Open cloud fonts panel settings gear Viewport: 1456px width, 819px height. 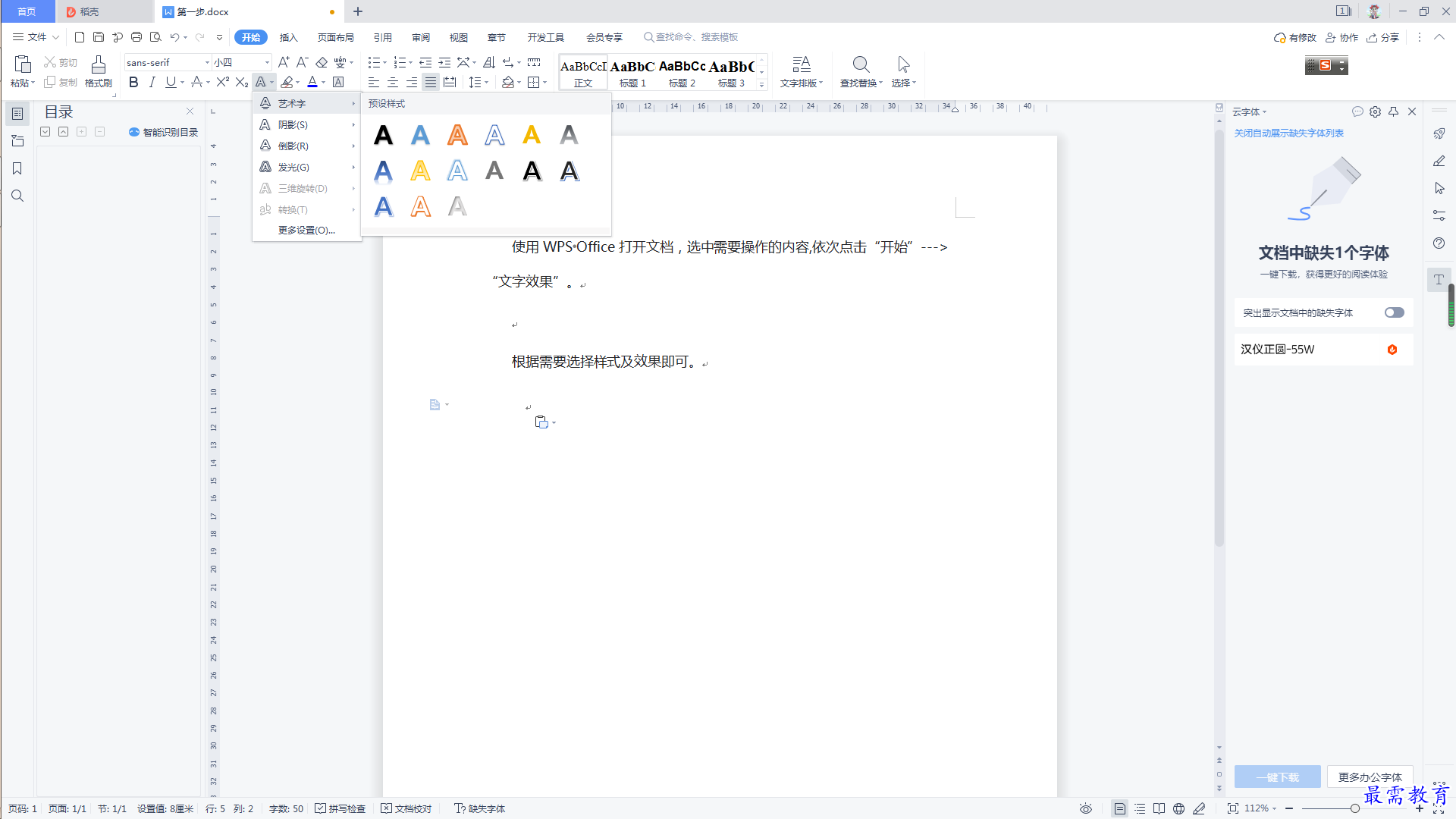click(1375, 111)
